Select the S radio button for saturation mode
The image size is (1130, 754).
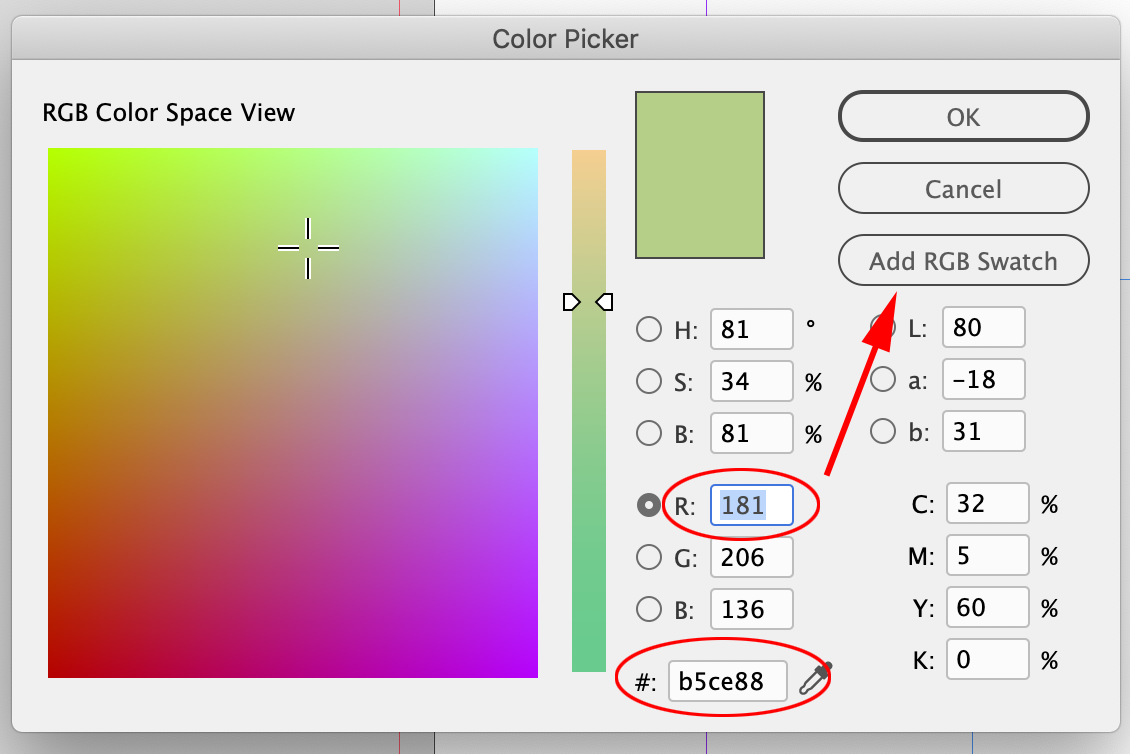point(649,381)
